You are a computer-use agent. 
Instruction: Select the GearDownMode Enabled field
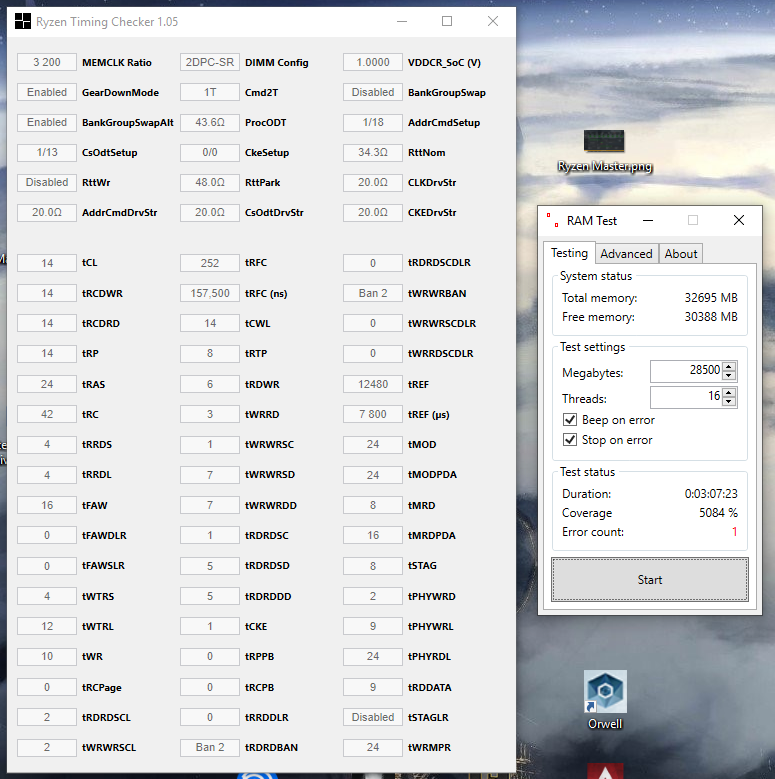point(47,92)
